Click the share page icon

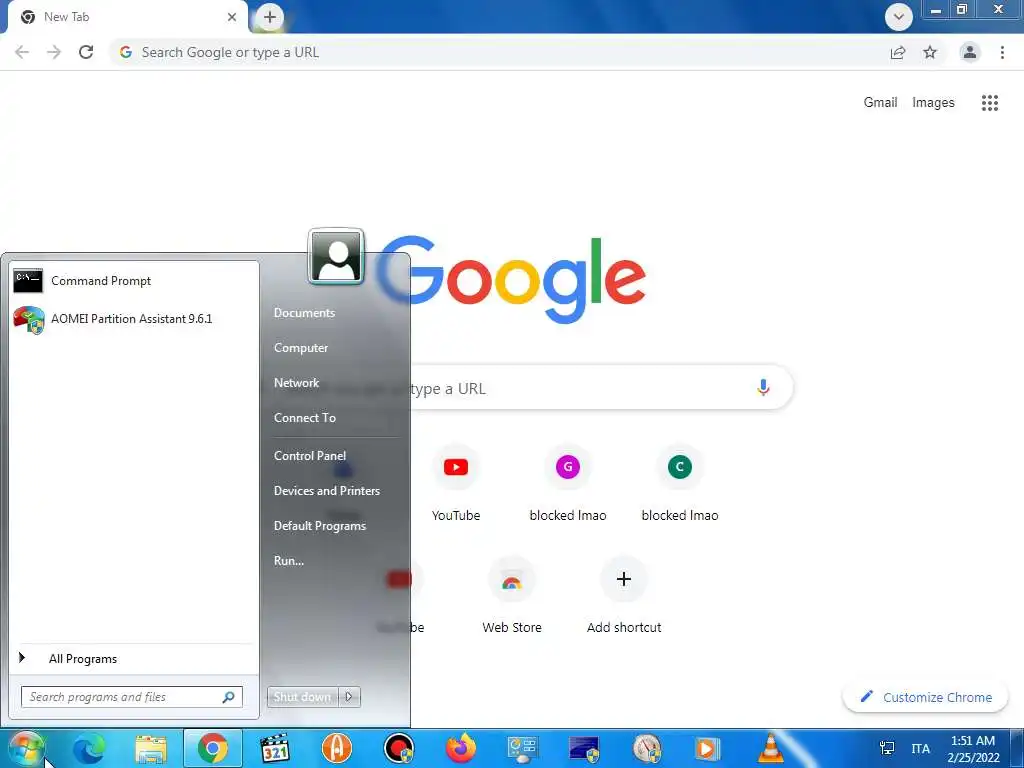click(898, 52)
